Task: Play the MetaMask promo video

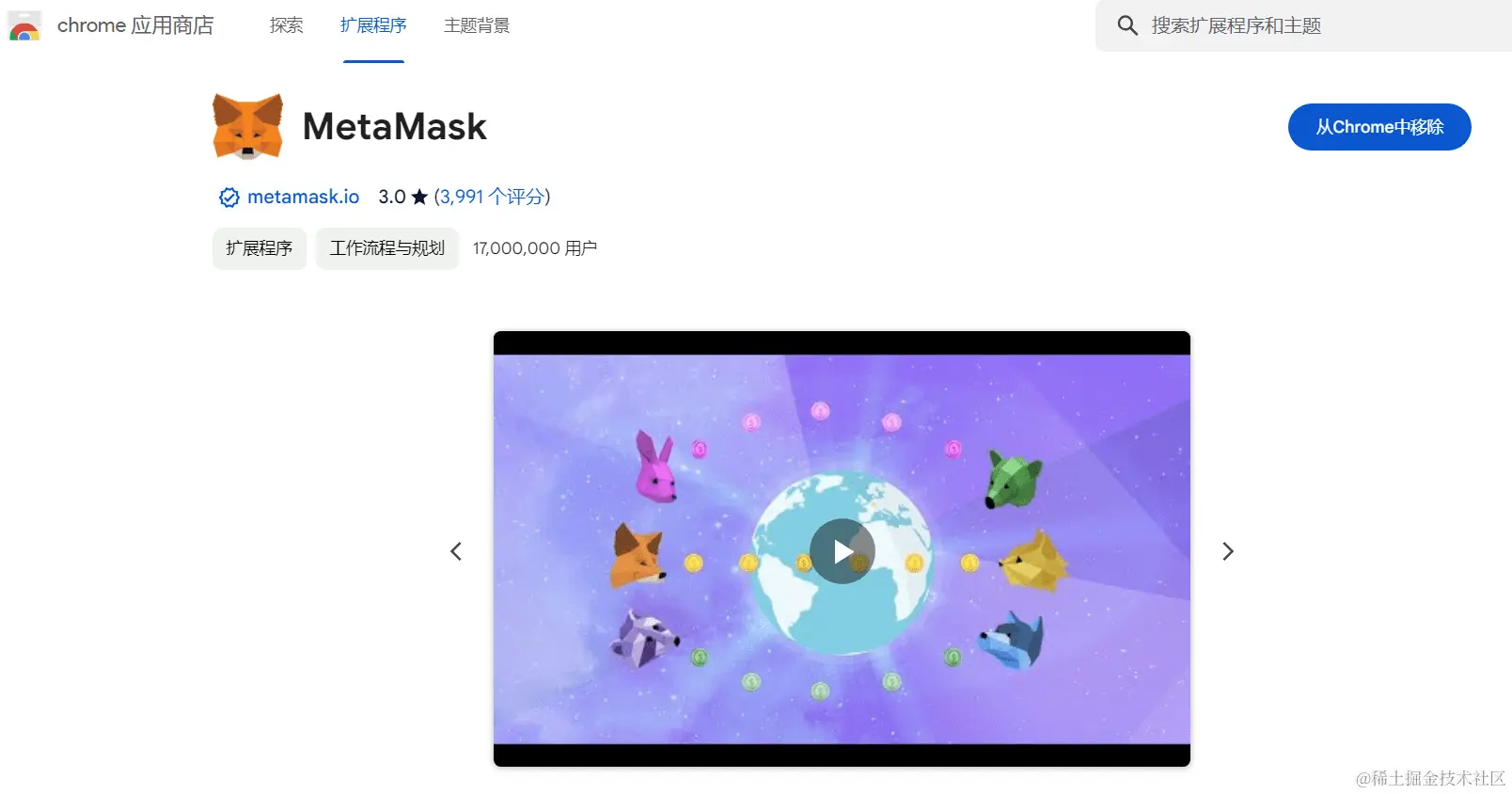Action: tap(843, 551)
